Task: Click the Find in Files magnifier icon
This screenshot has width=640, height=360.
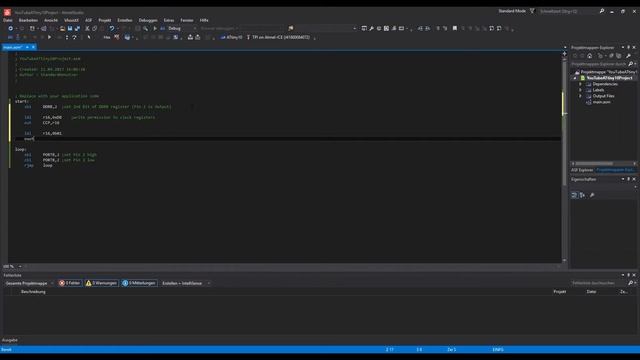Action: click(145, 29)
